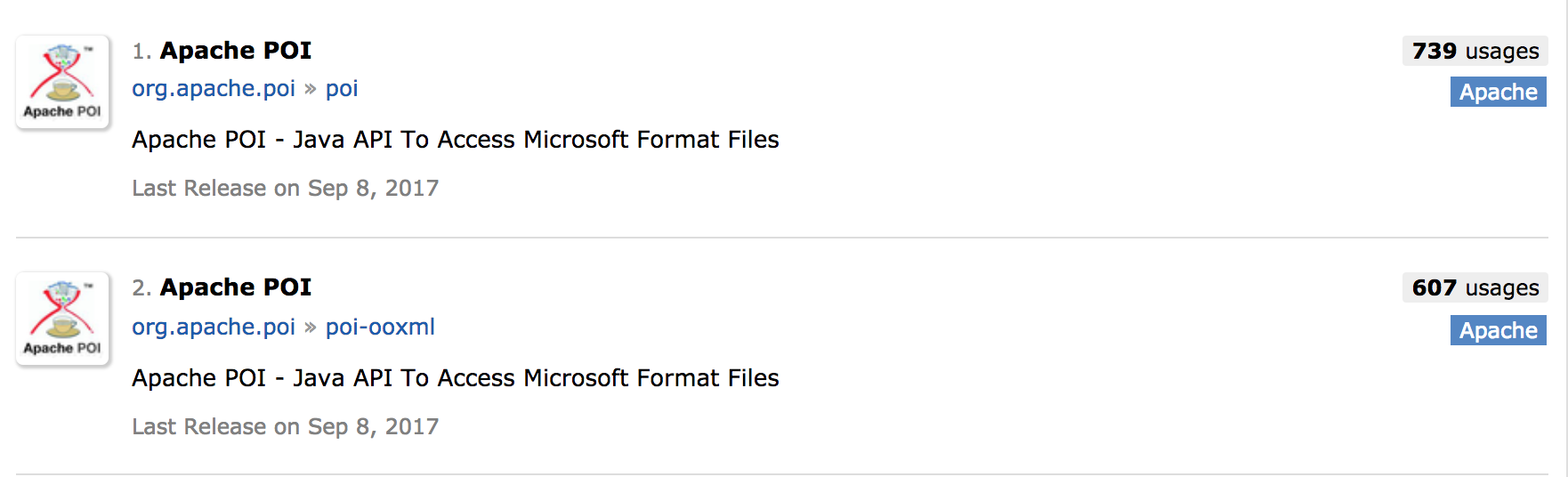Open org.apache.poi group link in second result
This screenshot has height=477, width=1568.
(214, 327)
